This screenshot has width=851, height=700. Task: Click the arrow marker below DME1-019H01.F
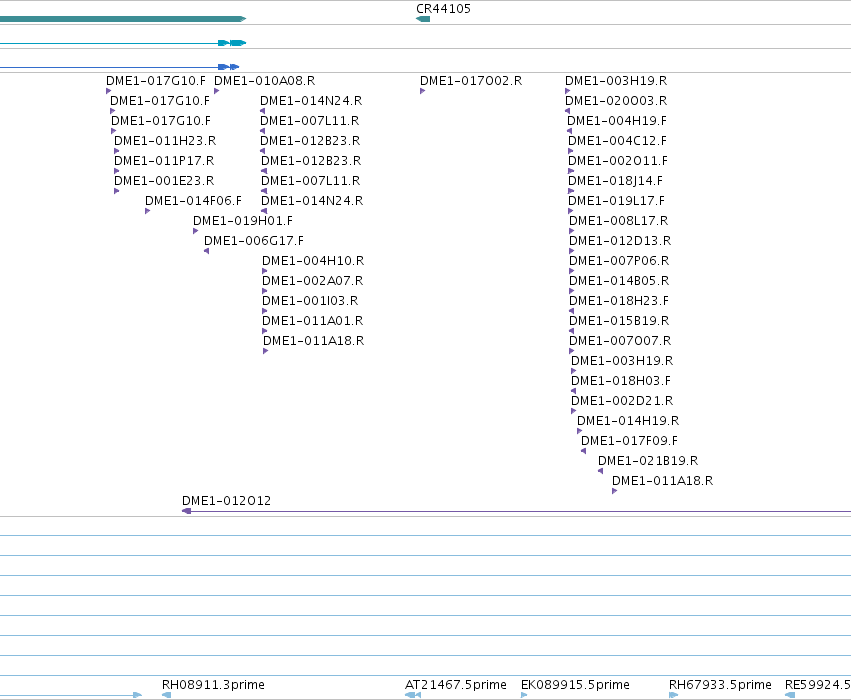[196, 231]
